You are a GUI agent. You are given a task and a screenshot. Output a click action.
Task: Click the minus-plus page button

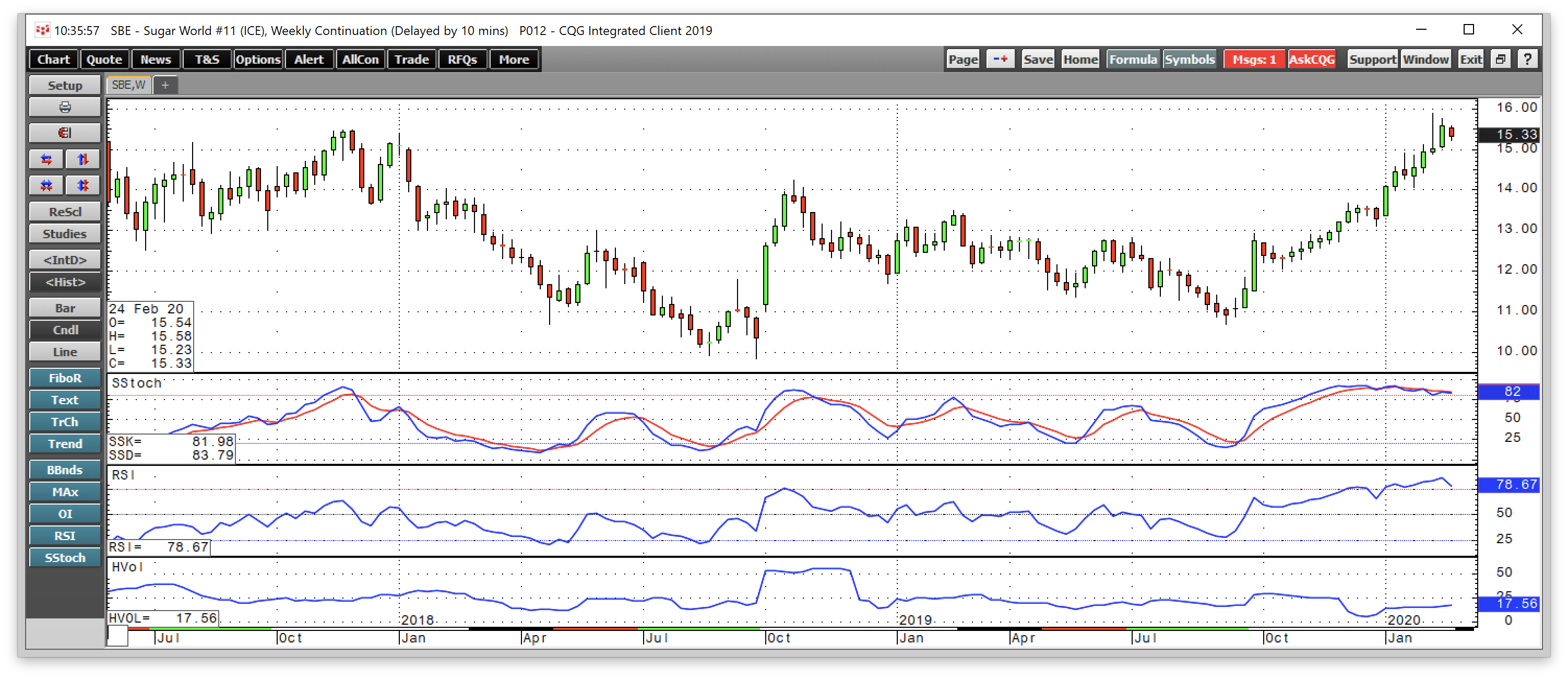pyautogui.click(x=1000, y=60)
